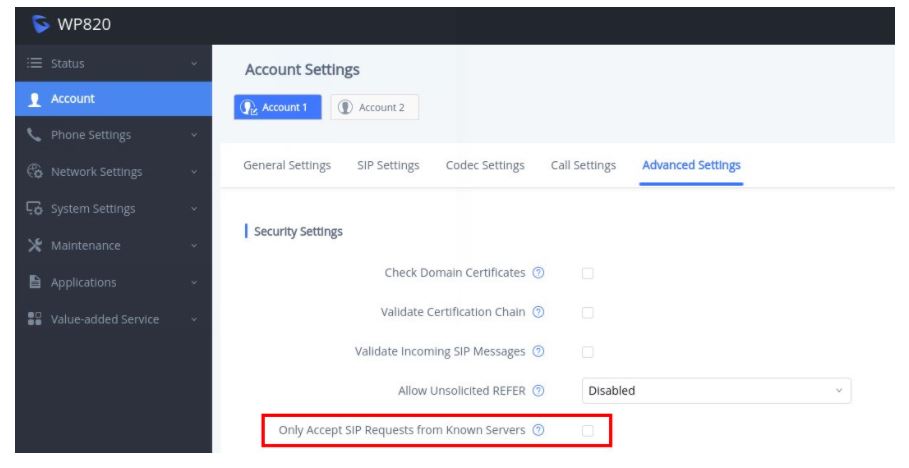Enable Check Domain Certificates checkbox
Viewport: 909px width, 468px height.
[x=588, y=273]
